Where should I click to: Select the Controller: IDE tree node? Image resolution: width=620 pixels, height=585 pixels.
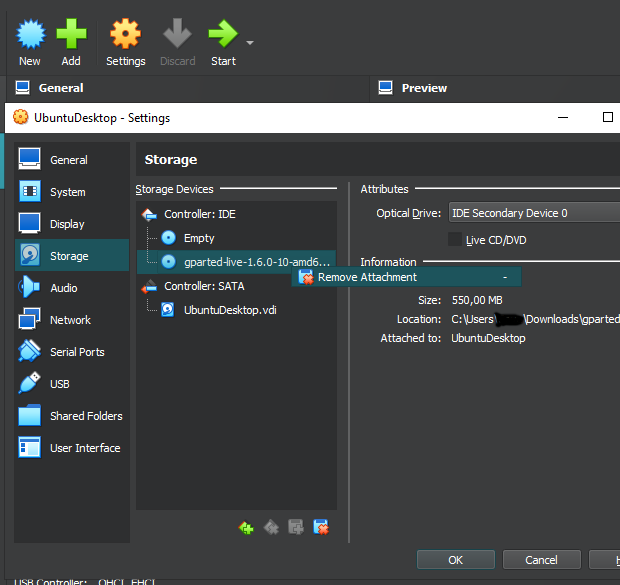point(236,214)
